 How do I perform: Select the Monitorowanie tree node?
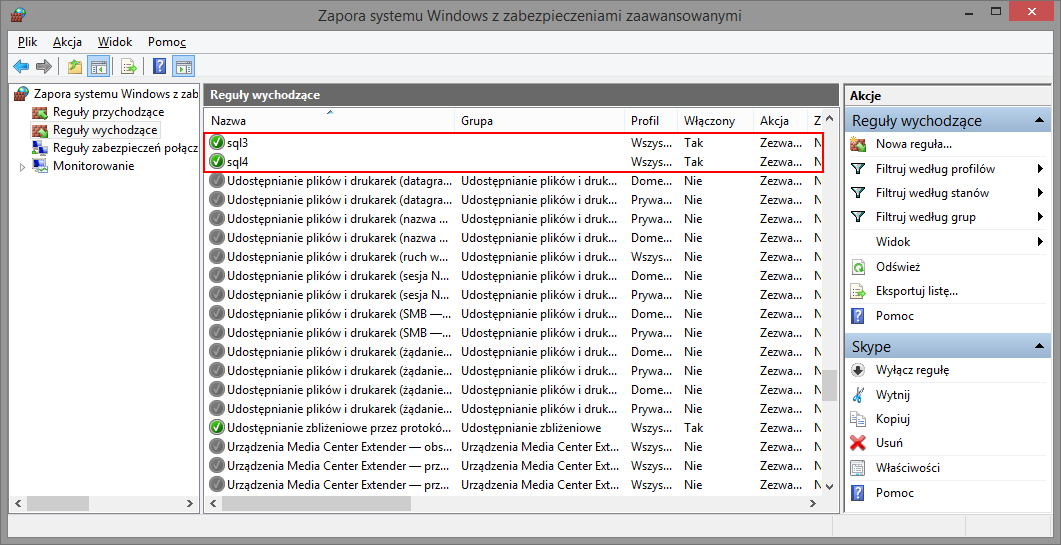coord(93,166)
